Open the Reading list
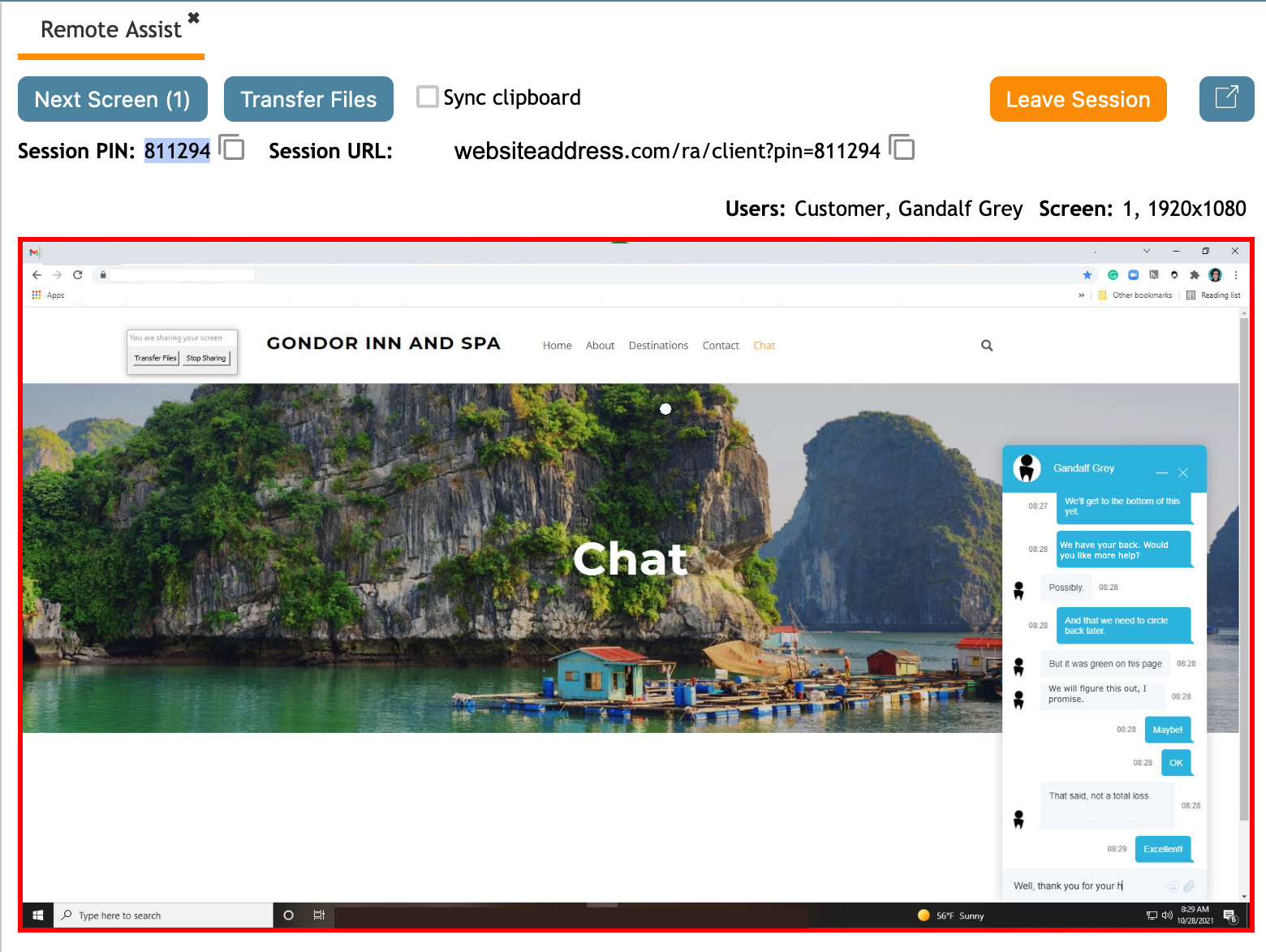 click(1214, 295)
